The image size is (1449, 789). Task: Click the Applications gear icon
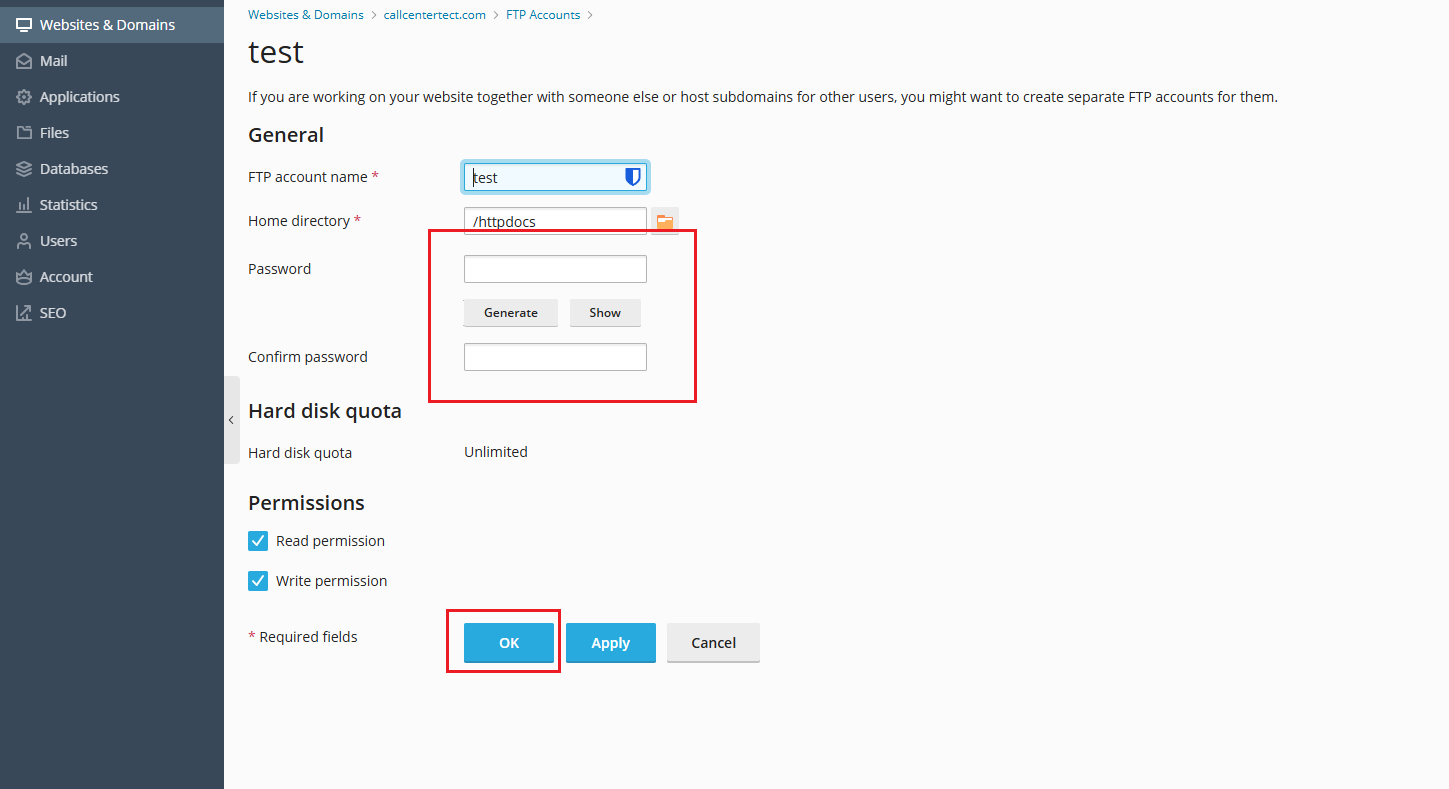(24, 97)
